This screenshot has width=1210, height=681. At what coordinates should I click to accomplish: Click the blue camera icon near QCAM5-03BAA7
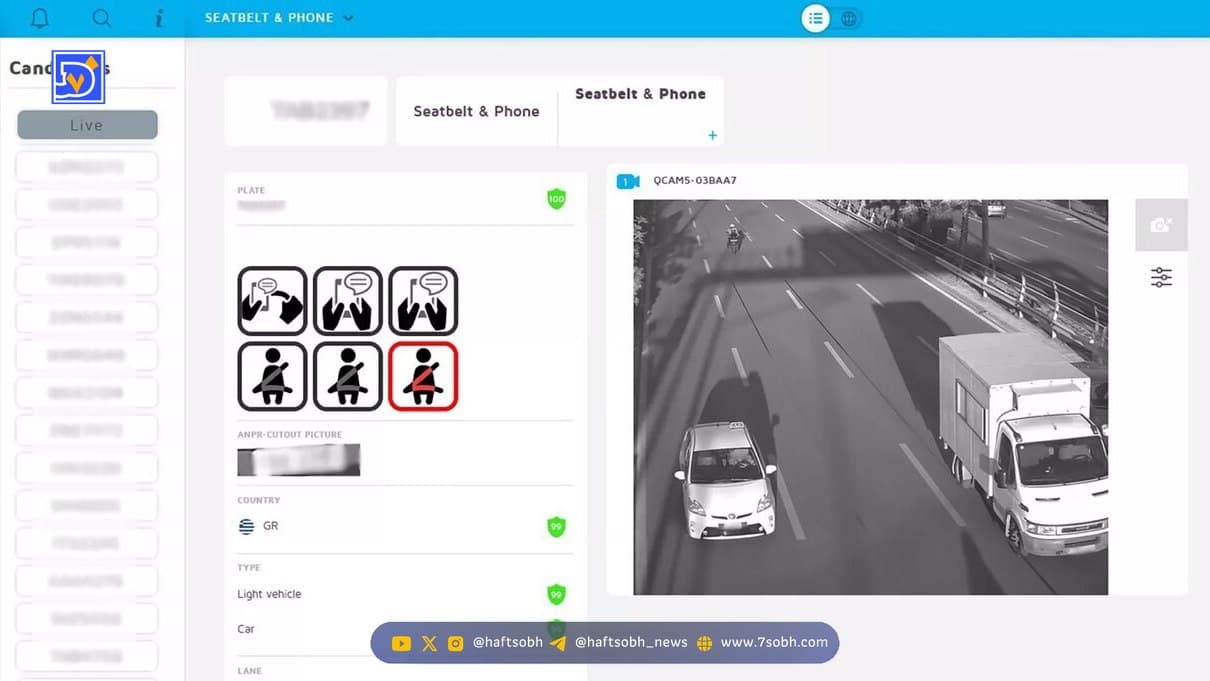point(628,181)
